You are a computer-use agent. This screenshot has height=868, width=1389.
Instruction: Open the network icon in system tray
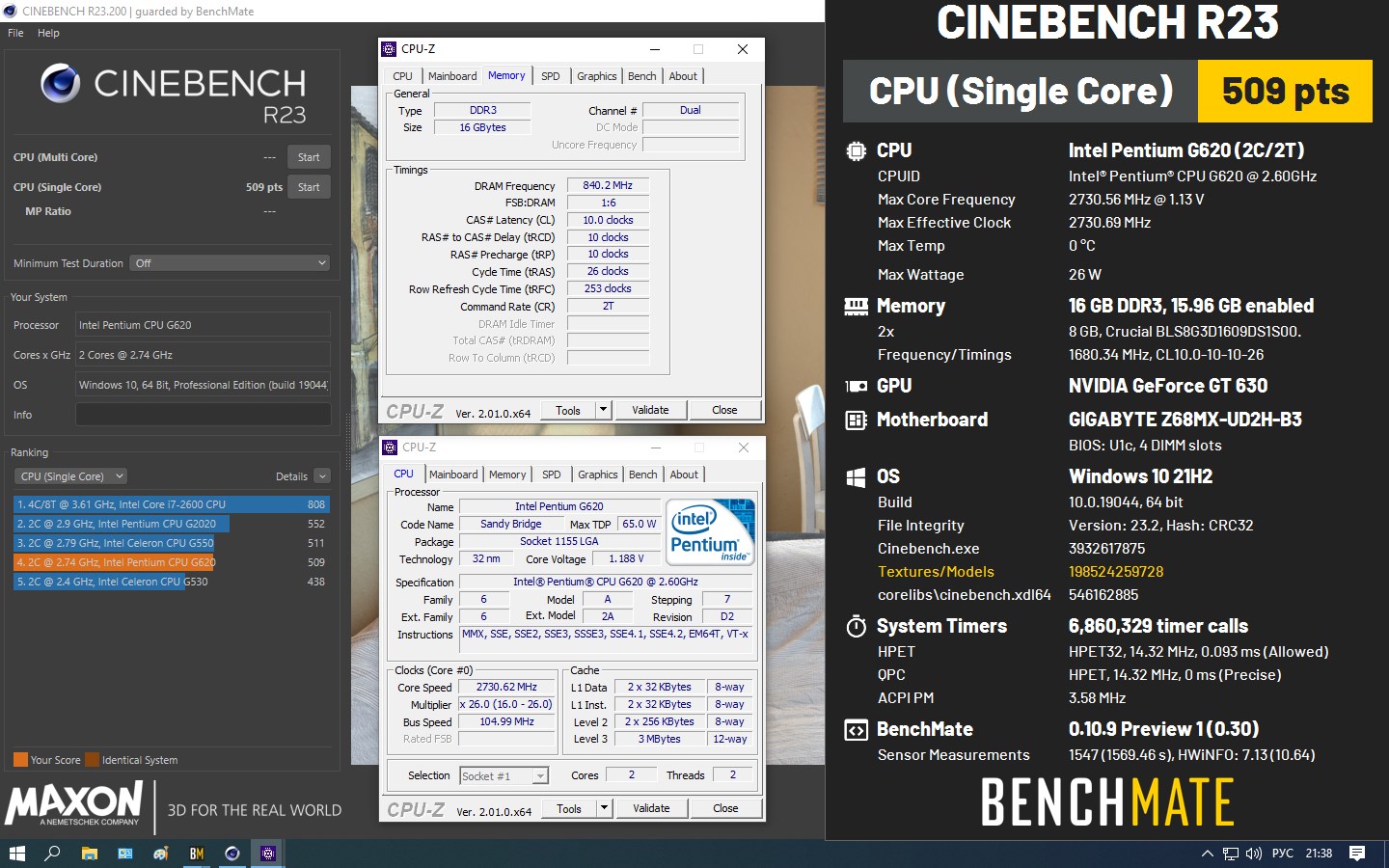1231,854
